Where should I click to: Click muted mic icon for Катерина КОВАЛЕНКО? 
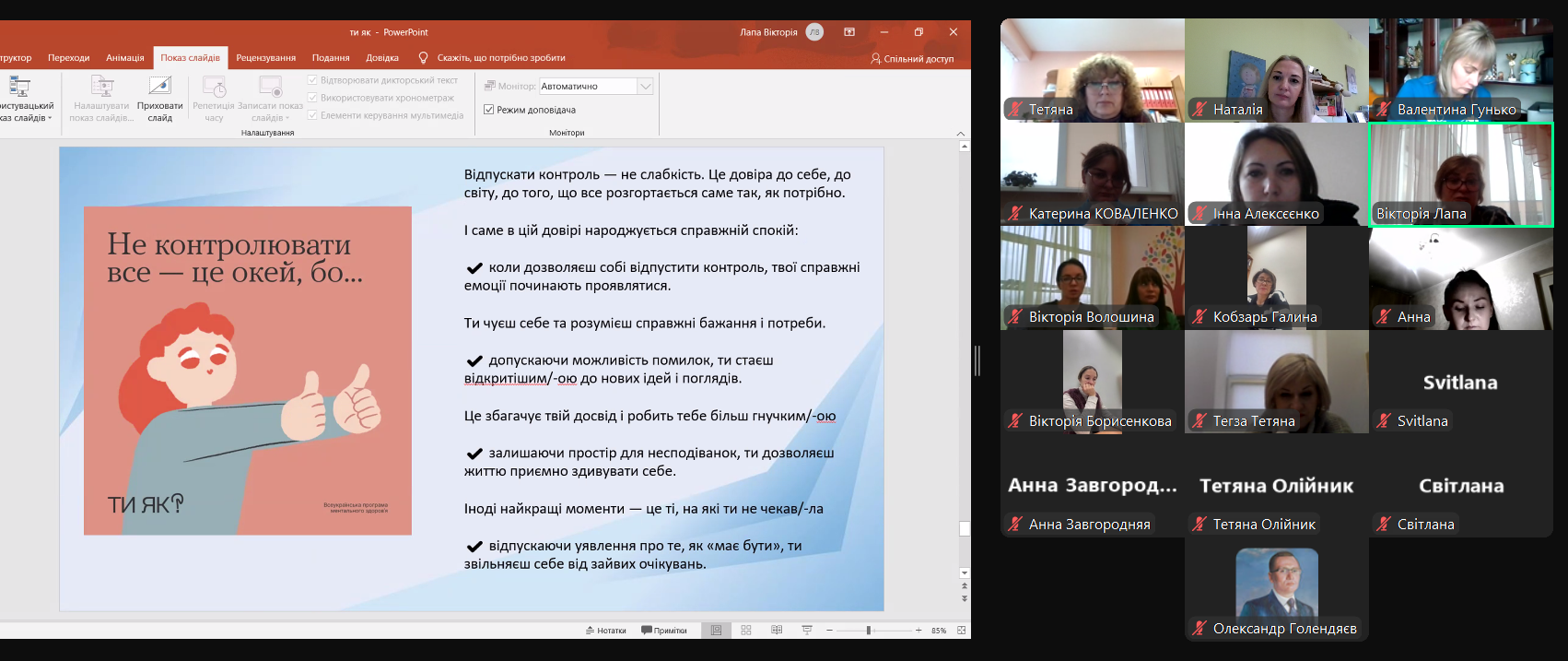coord(1014,213)
